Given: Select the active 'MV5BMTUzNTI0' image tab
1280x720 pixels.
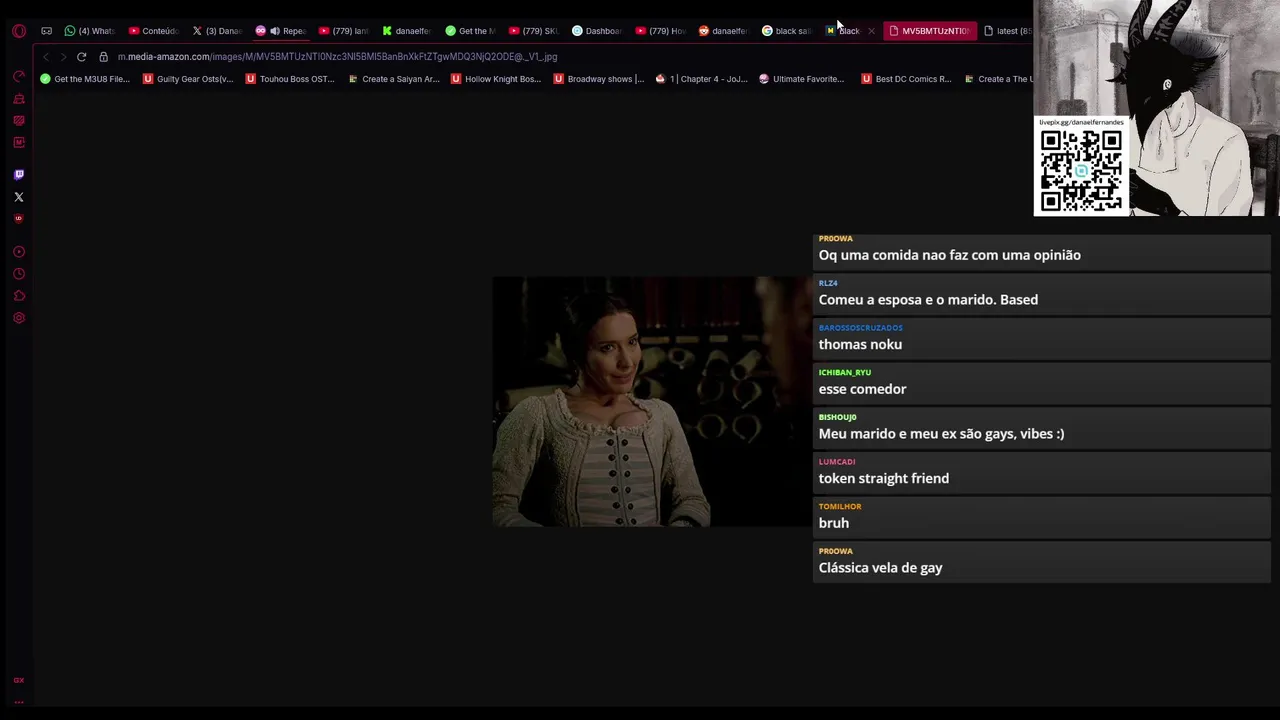Looking at the screenshot, I should coord(929,31).
